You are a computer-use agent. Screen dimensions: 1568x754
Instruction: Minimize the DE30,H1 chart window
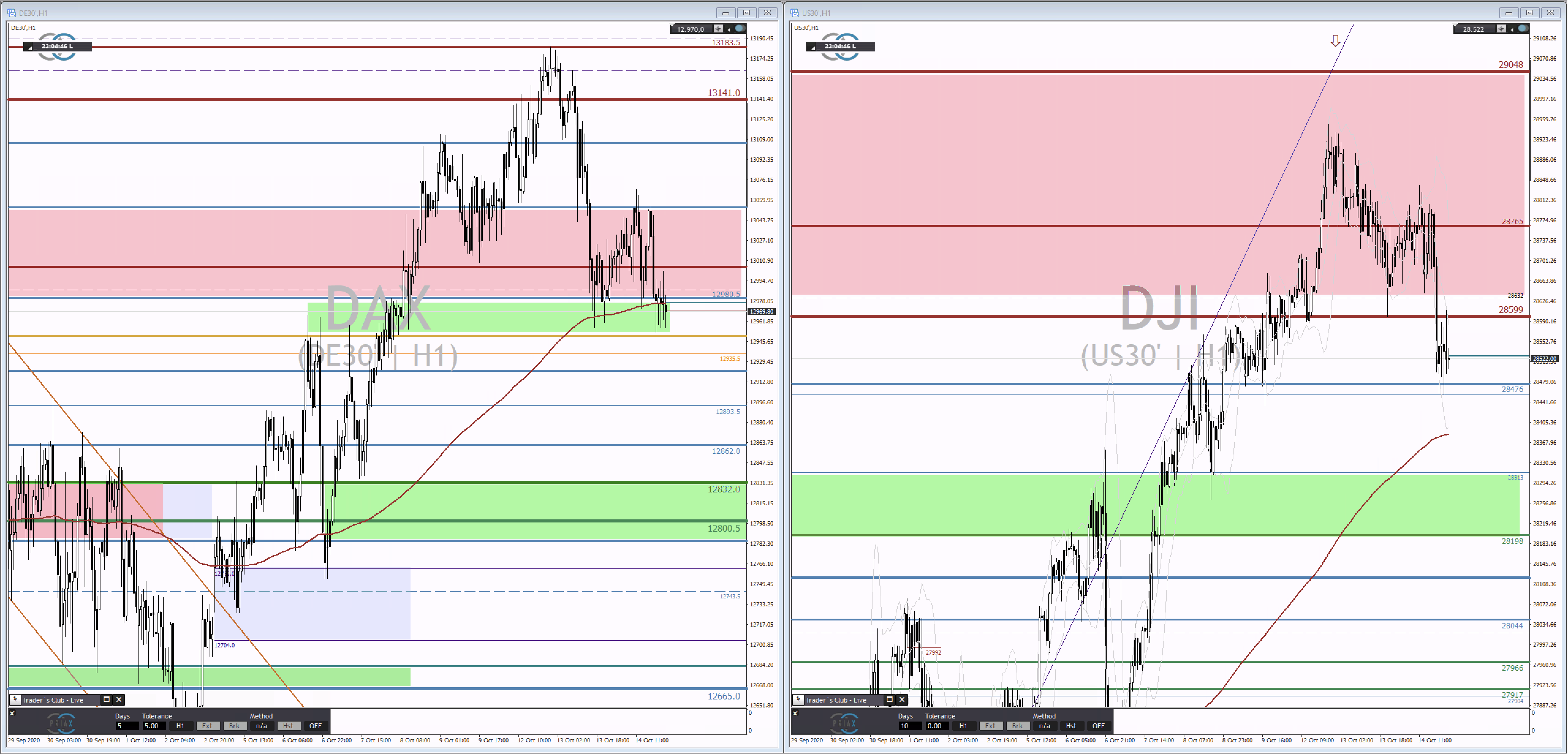pyautogui.click(x=725, y=13)
